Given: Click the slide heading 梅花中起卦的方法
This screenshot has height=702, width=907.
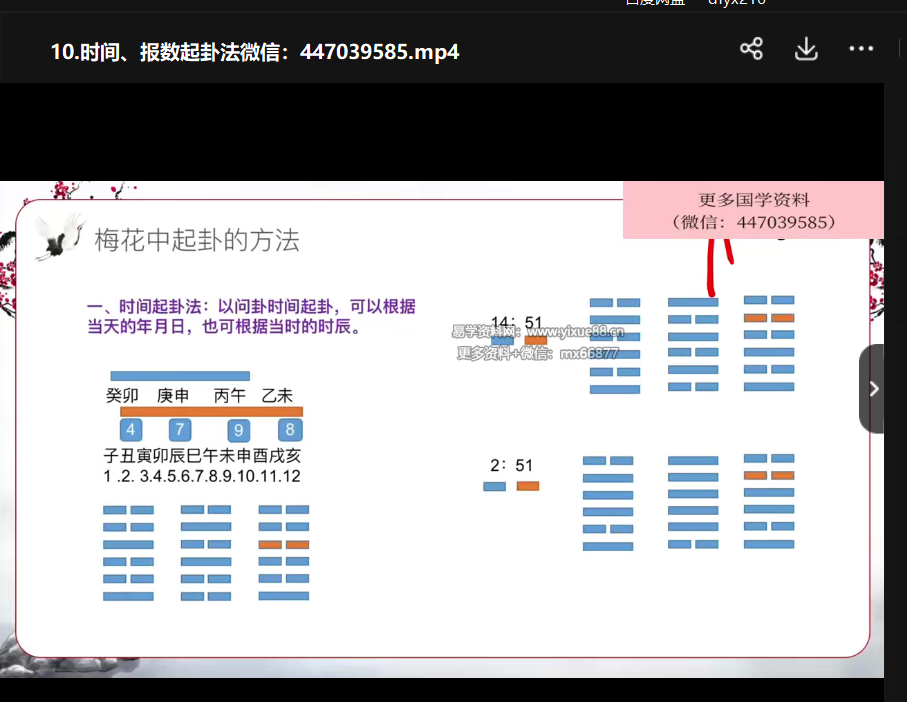Looking at the screenshot, I should pyautogui.click(x=197, y=240).
